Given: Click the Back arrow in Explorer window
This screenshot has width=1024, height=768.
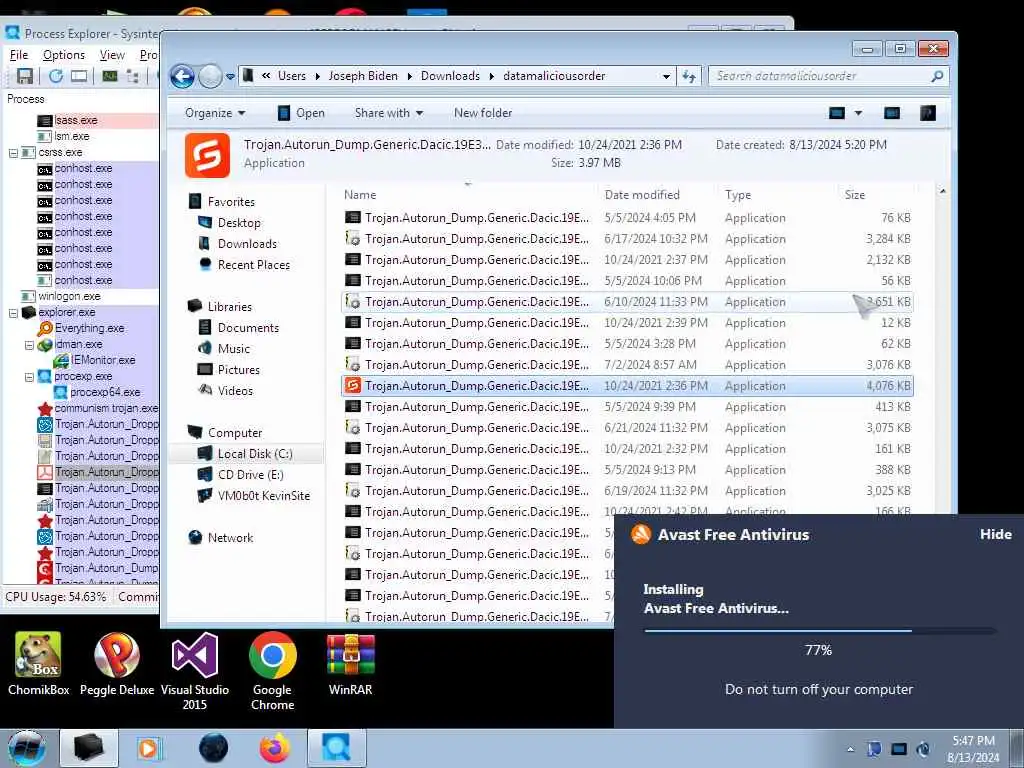Looking at the screenshot, I should coord(183,76).
